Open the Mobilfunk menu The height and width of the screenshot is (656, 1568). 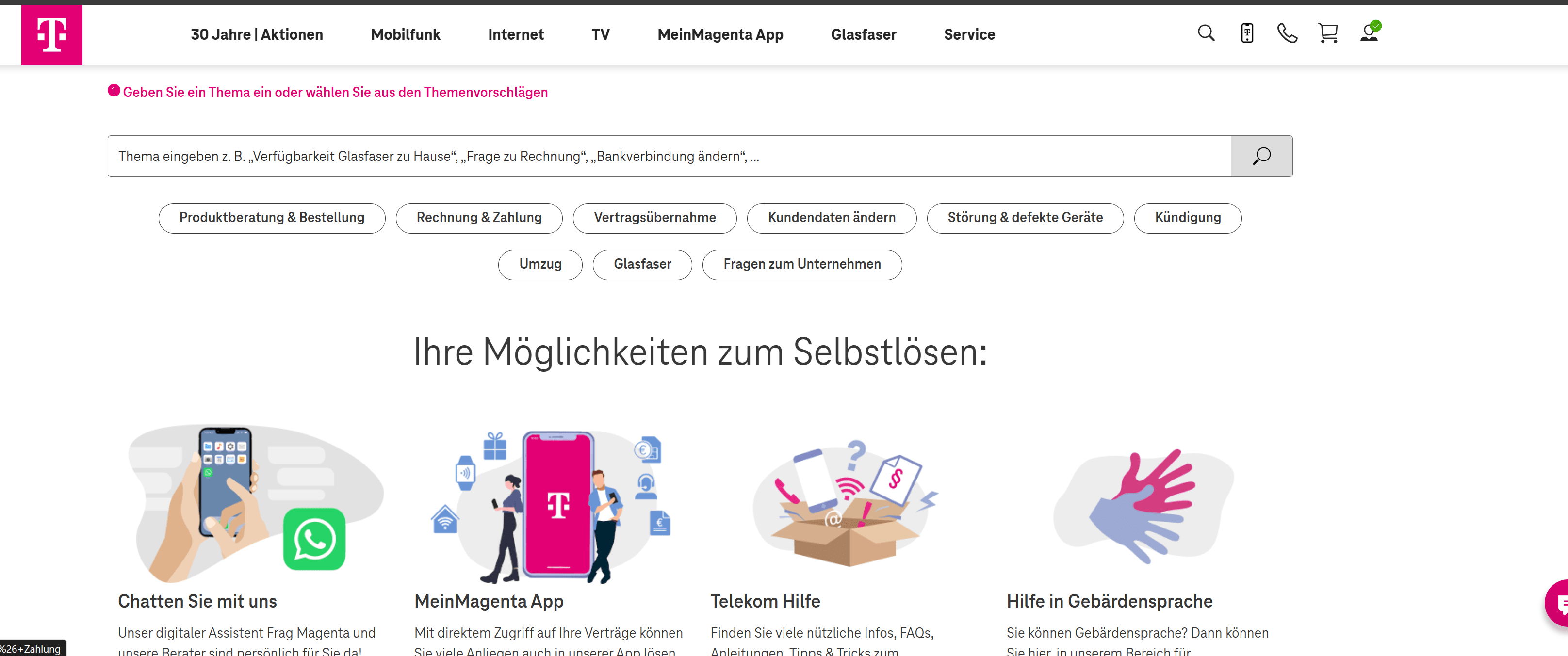coord(406,35)
